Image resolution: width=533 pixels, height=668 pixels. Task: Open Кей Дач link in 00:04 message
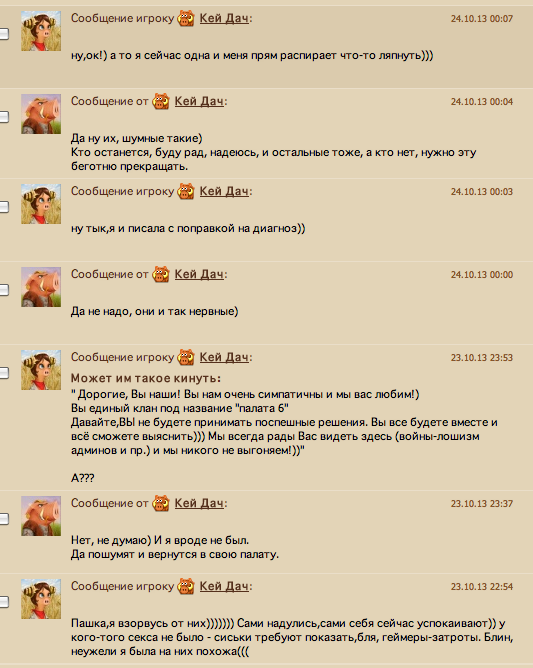(x=199, y=101)
